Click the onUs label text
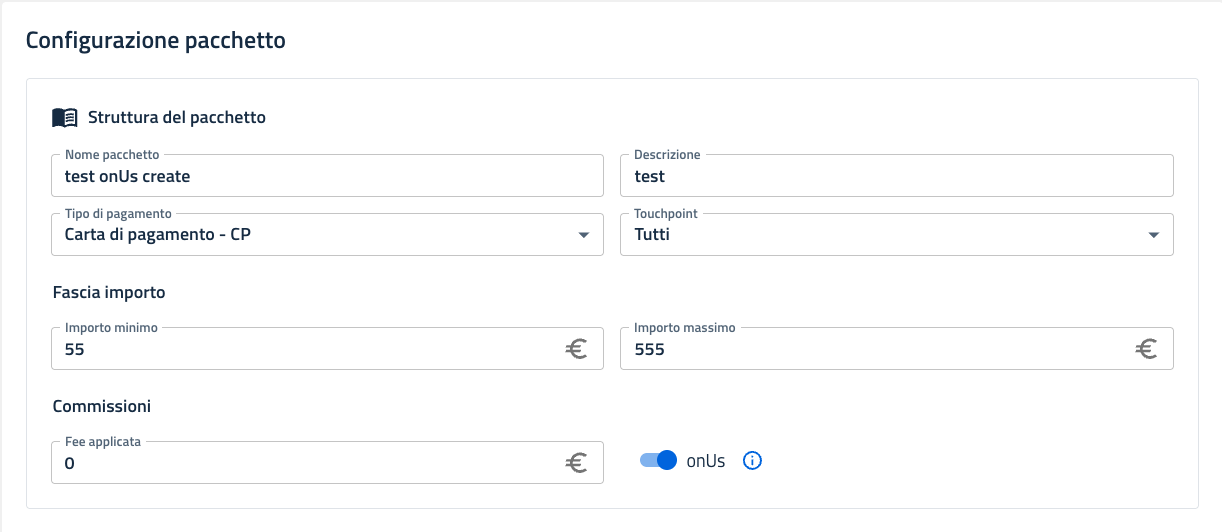The image size is (1222, 532). tap(706, 461)
